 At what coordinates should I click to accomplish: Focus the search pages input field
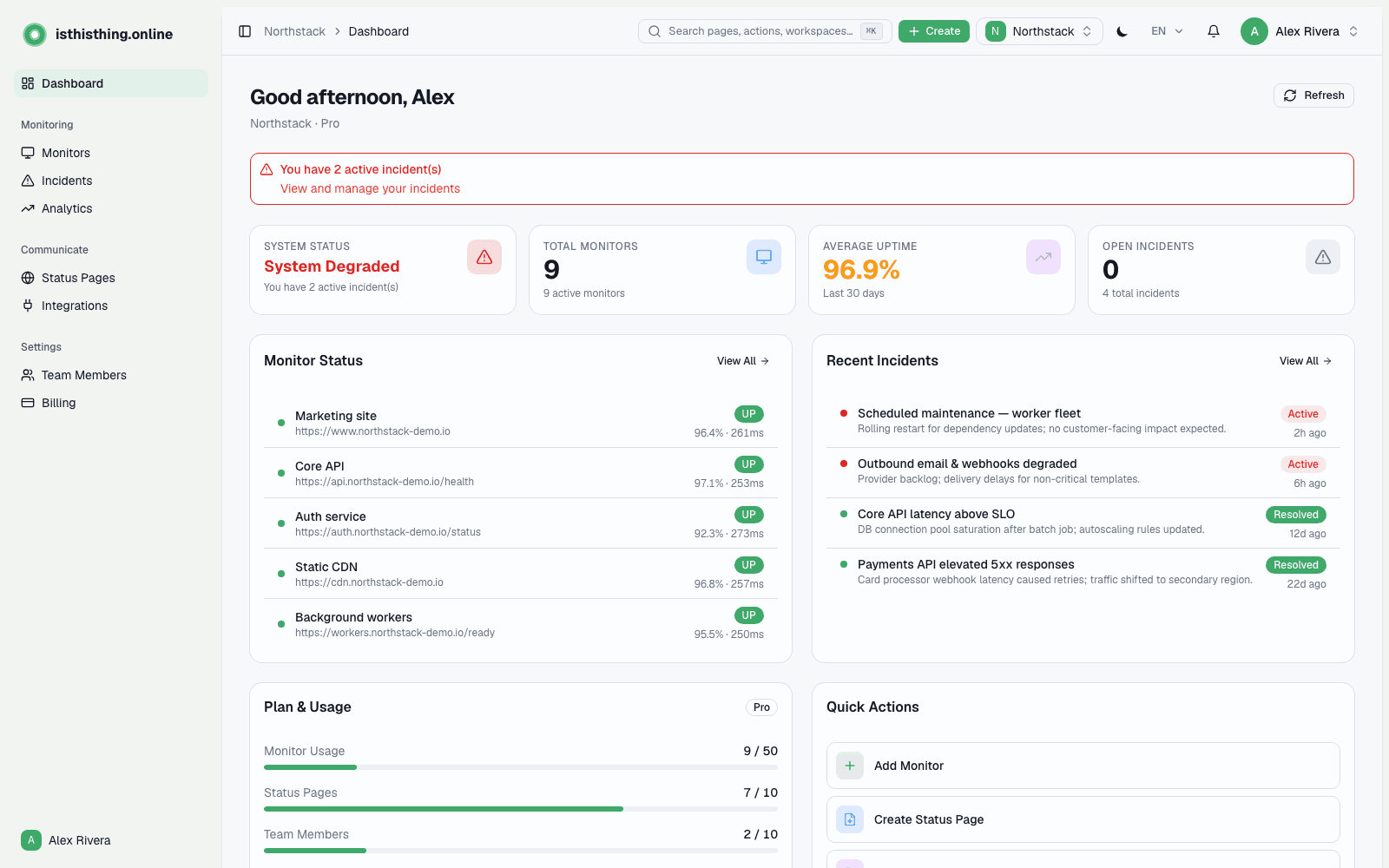tap(765, 31)
